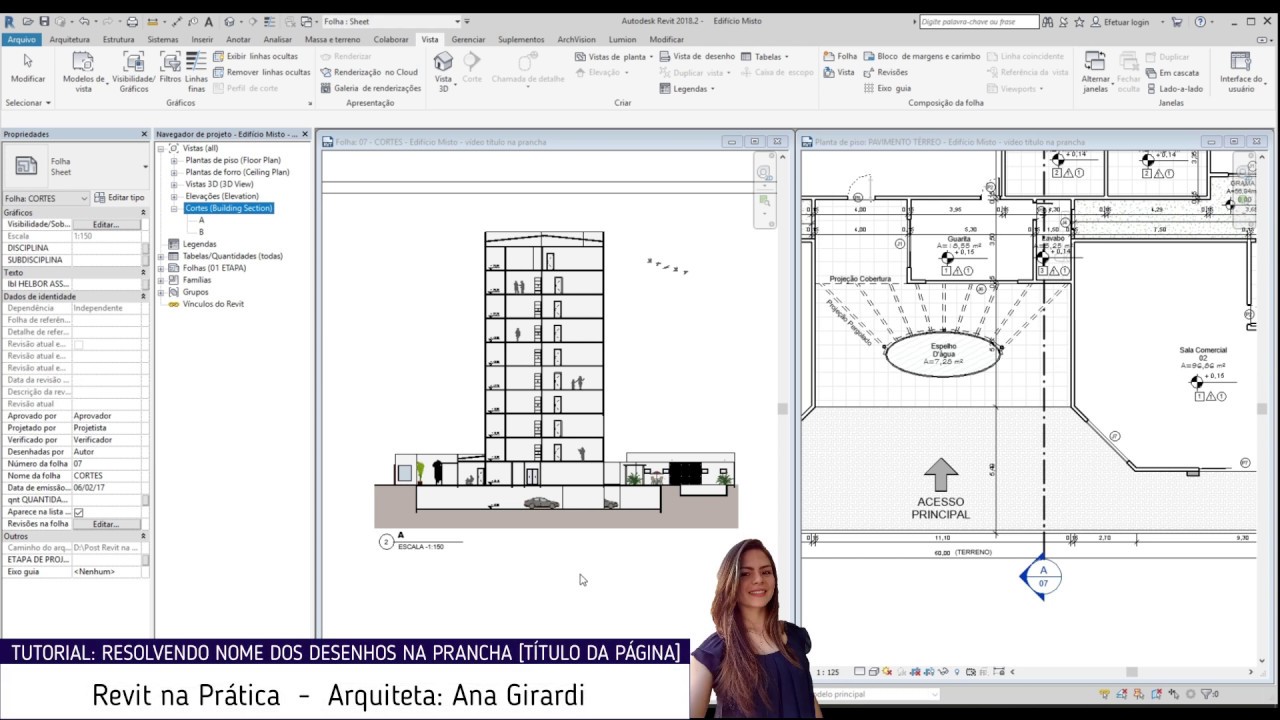Select section B in project browser
1280x720 pixels.
click(201, 232)
